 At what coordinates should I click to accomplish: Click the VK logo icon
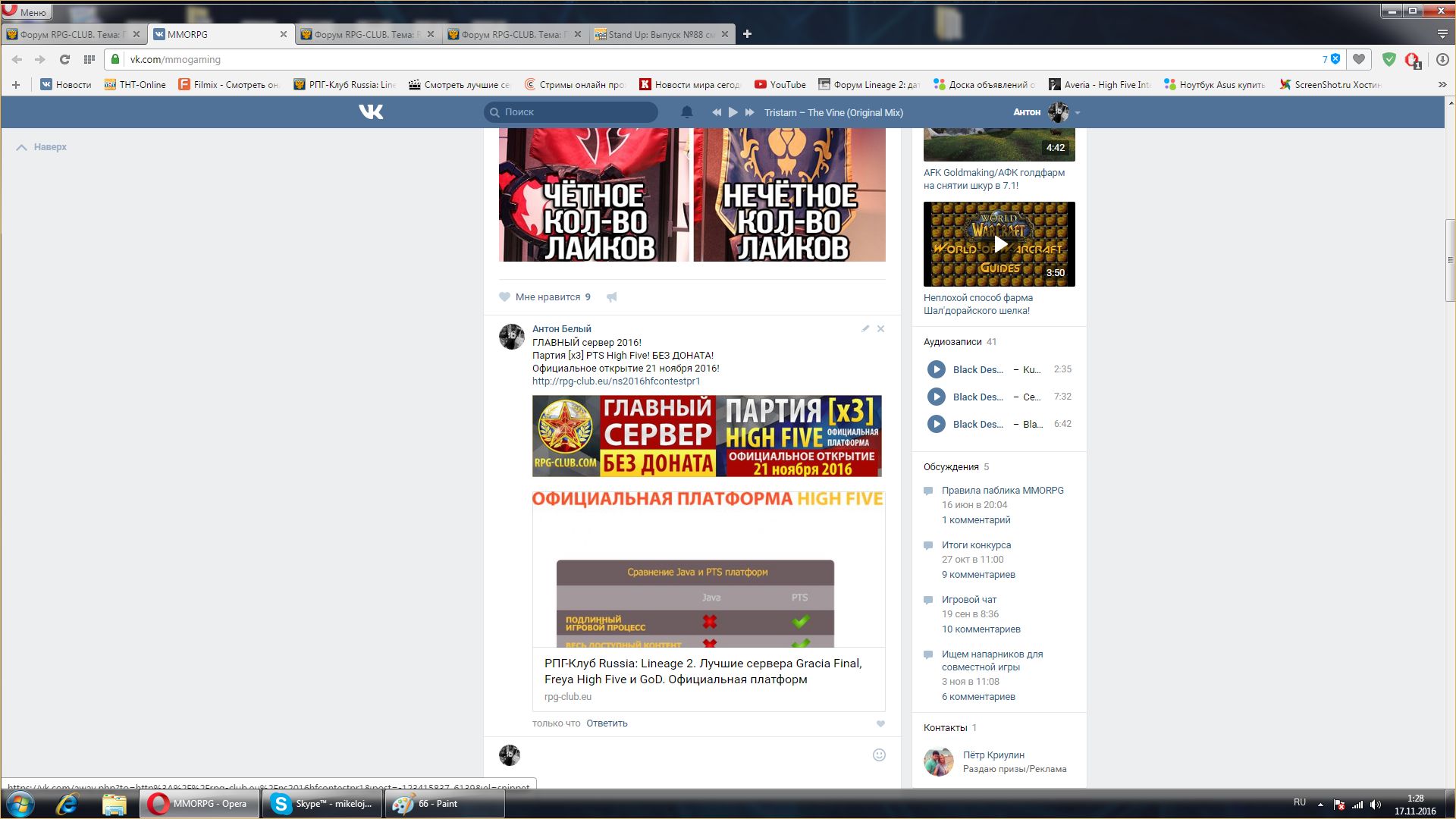[371, 112]
